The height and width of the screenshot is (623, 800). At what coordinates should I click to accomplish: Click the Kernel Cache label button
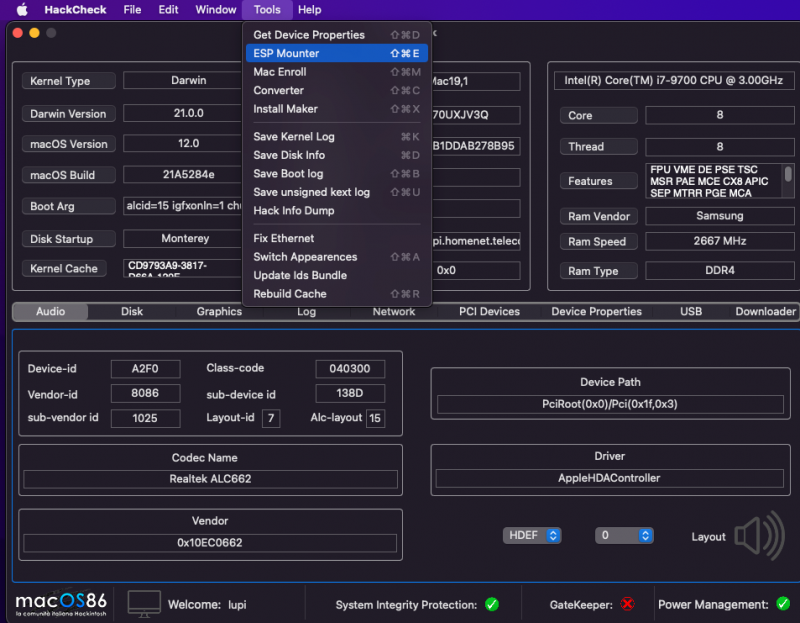click(64, 268)
